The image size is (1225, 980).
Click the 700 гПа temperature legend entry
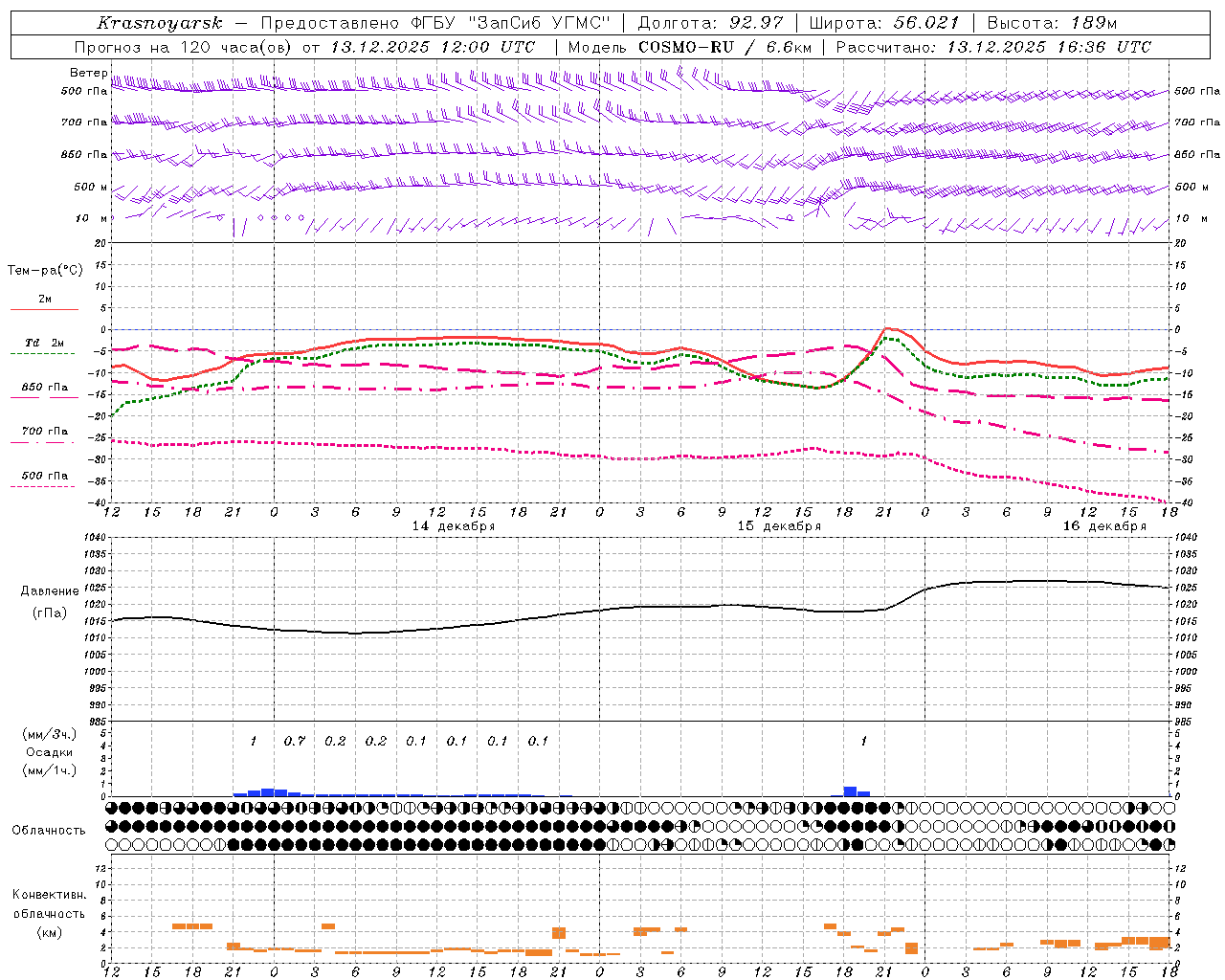[45, 431]
